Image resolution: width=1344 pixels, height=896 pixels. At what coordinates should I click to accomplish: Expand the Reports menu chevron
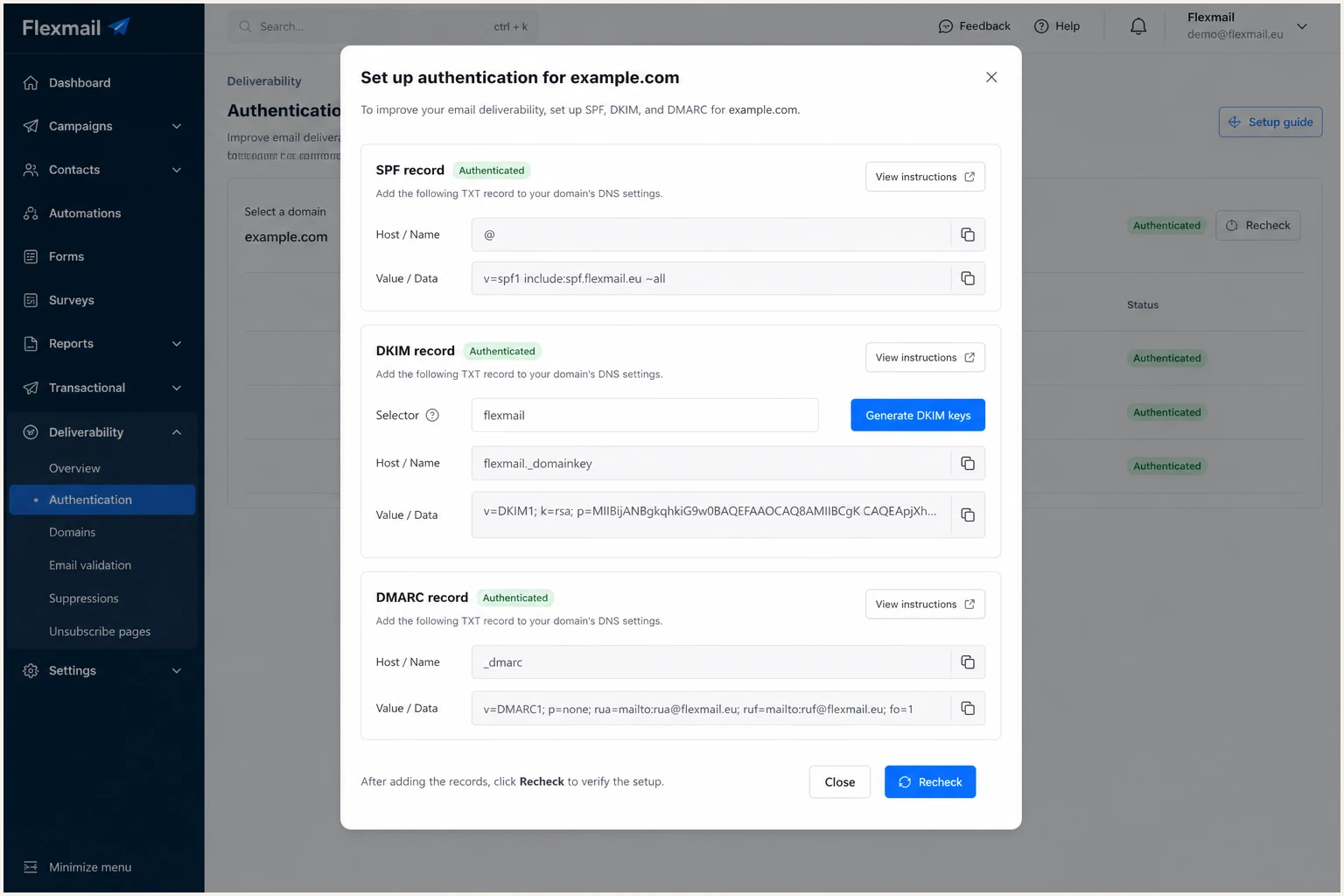point(177,344)
